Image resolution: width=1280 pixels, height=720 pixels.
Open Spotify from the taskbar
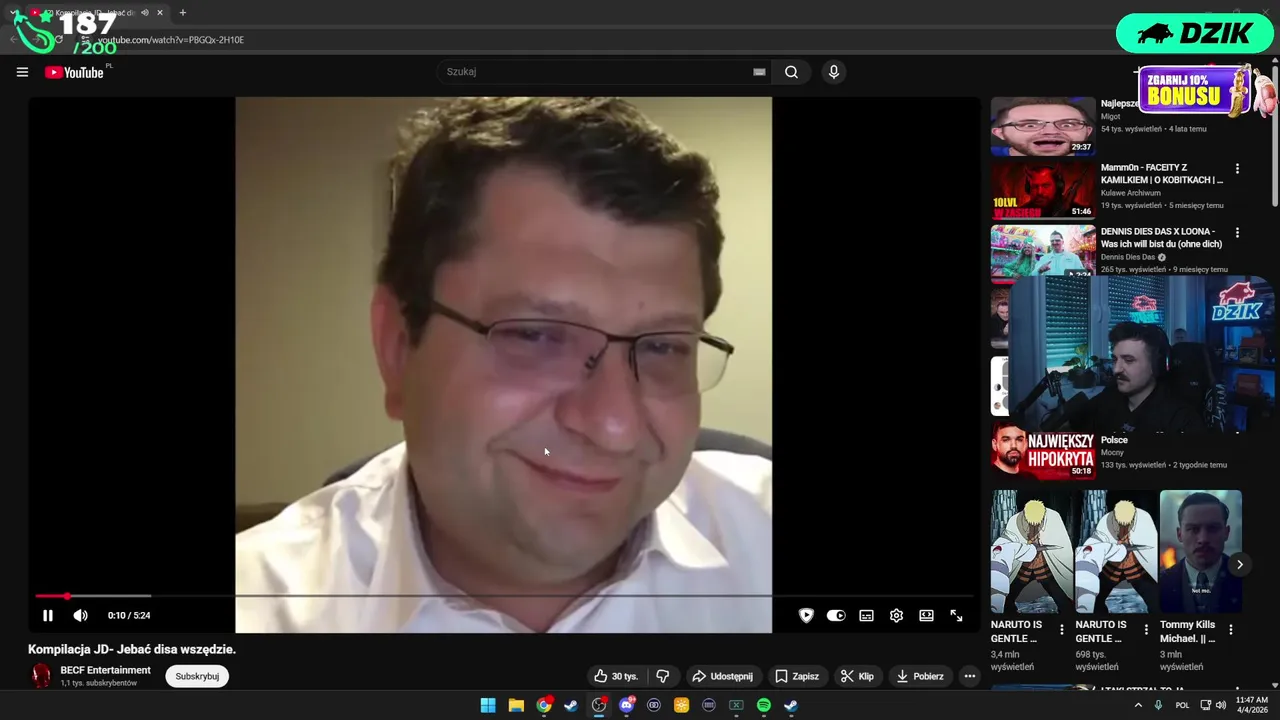(764, 705)
